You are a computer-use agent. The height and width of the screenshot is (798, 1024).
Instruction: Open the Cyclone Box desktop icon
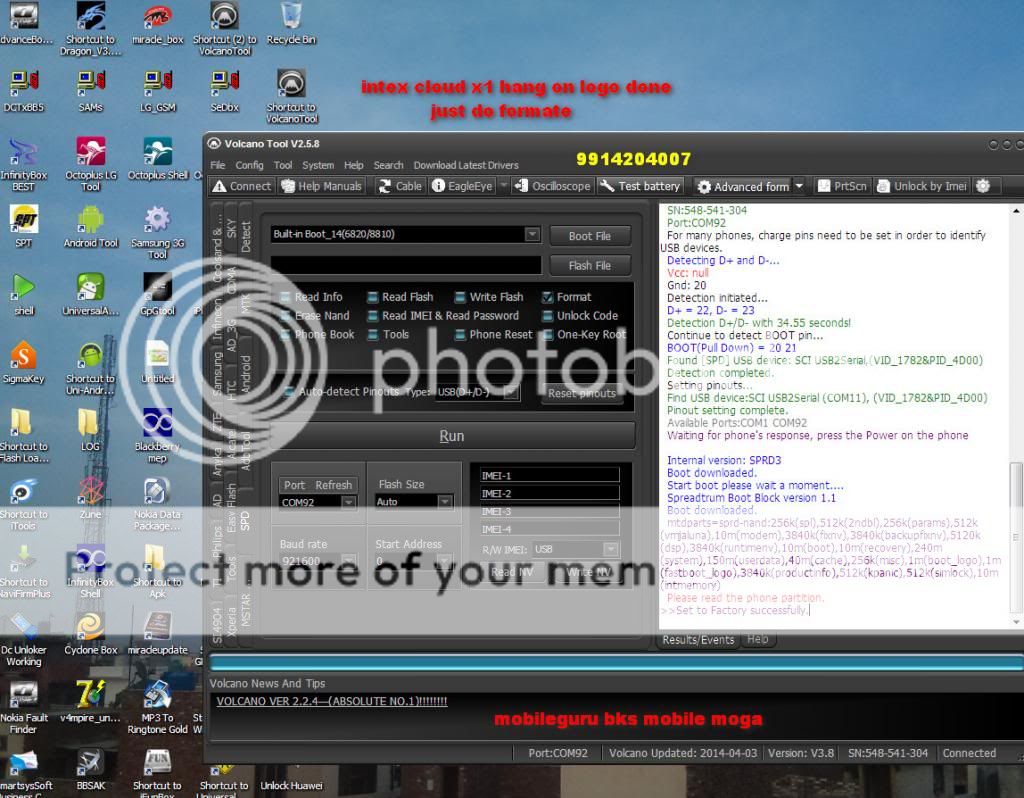click(91, 633)
